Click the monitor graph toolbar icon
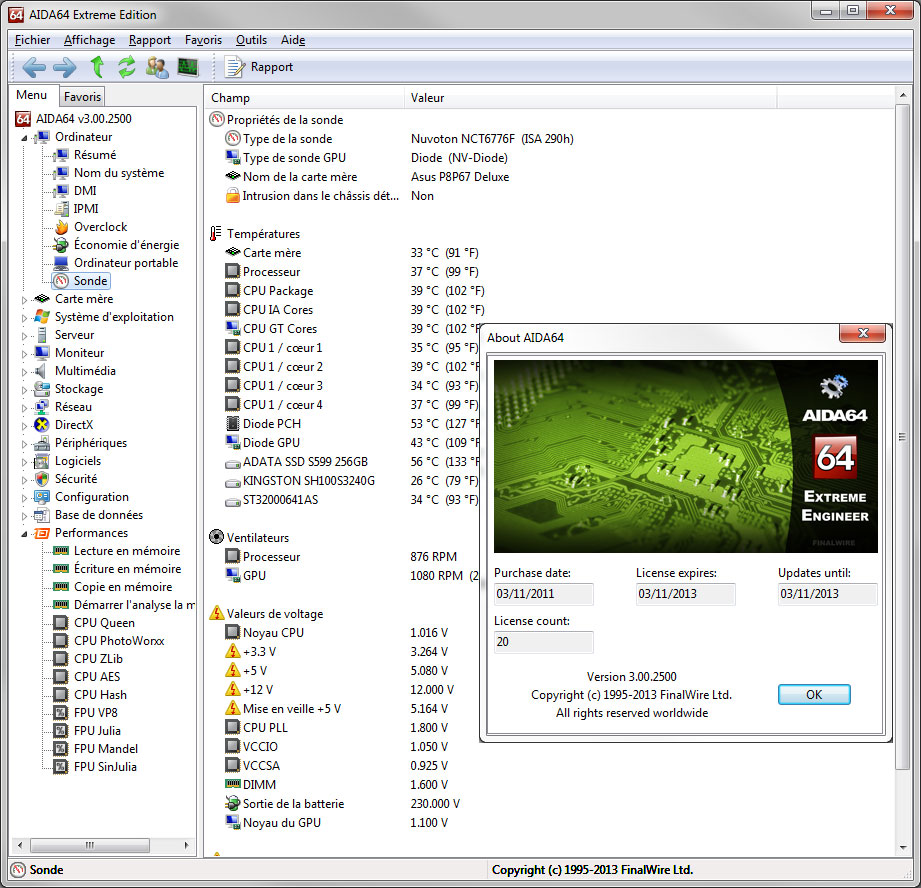921x888 pixels. tap(187, 67)
